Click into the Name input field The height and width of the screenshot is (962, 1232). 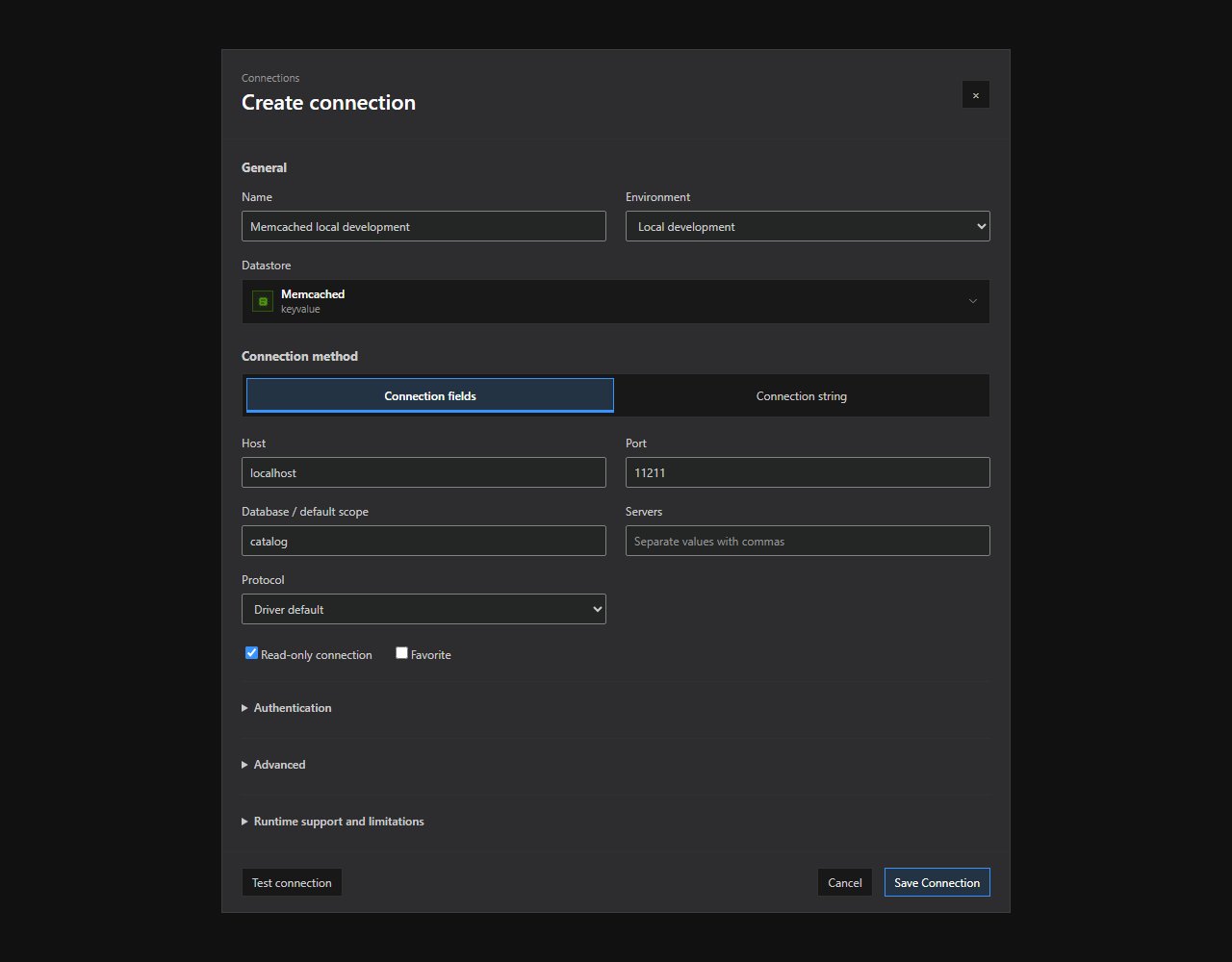[423, 226]
